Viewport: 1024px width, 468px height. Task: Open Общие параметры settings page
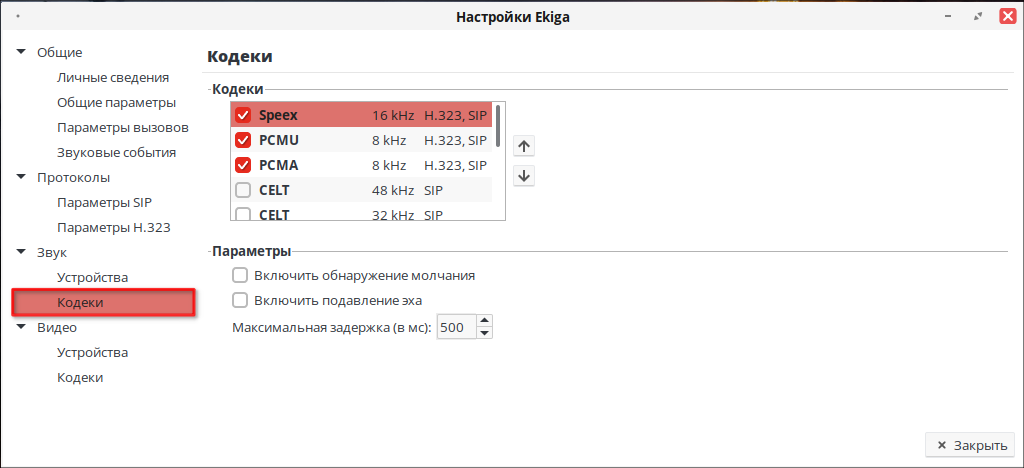116,102
